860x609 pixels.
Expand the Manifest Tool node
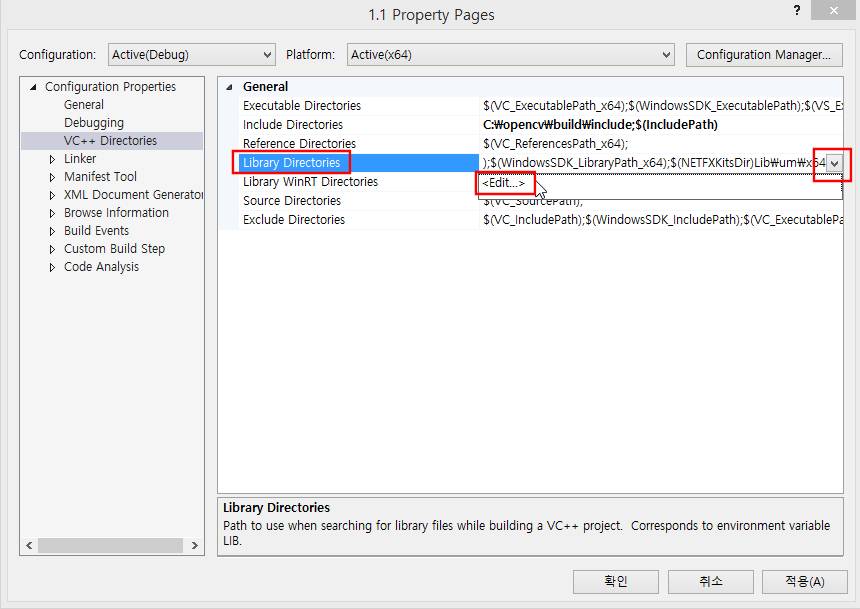[52, 177]
